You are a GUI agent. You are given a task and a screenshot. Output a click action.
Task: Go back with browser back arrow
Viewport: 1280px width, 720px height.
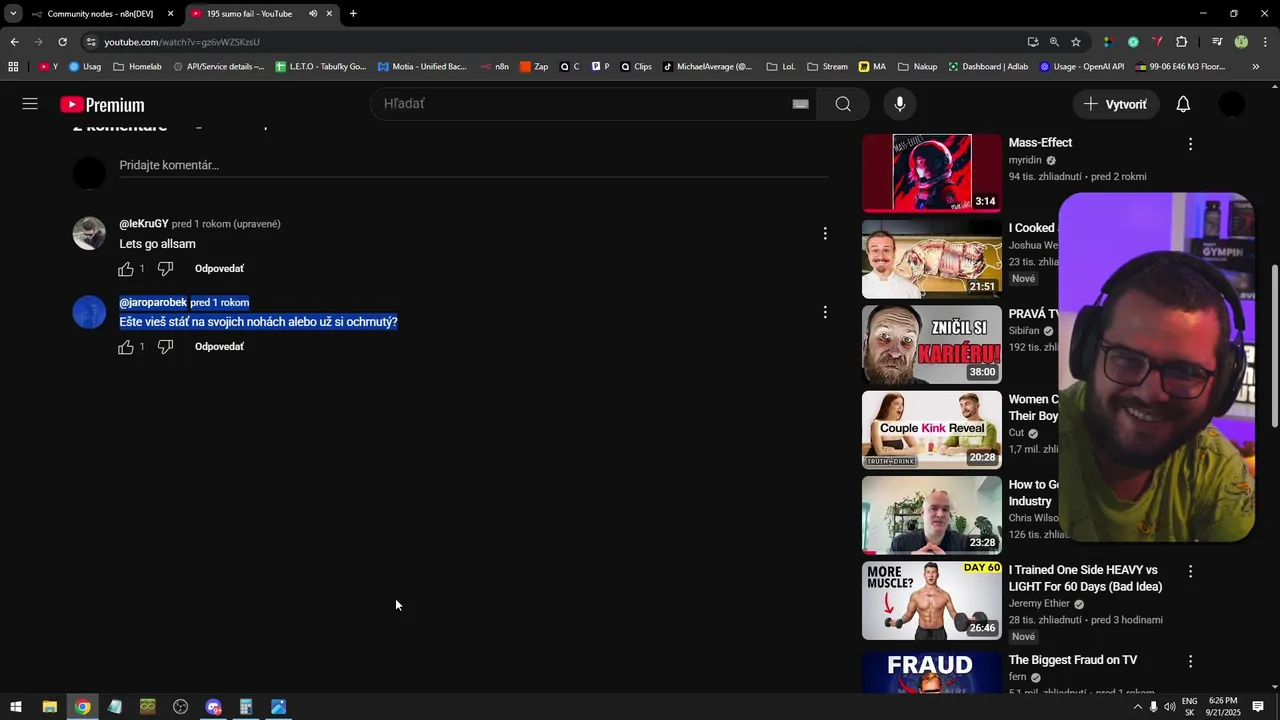pyautogui.click(x=14, y=42)
